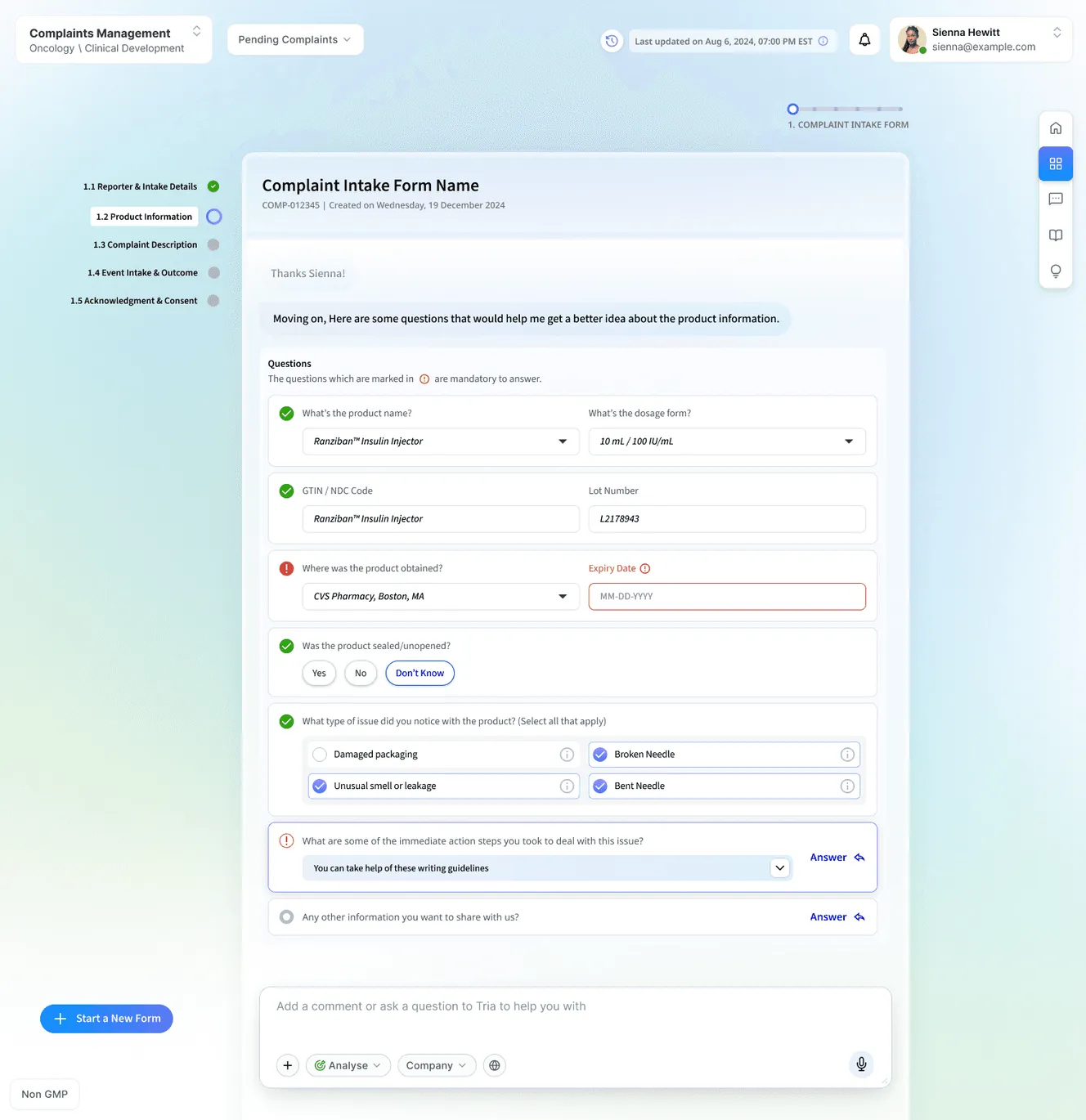Choose Don't Know for sealed question
The height and width of the screenshot is (1120, 1086).
click(420, 674)
